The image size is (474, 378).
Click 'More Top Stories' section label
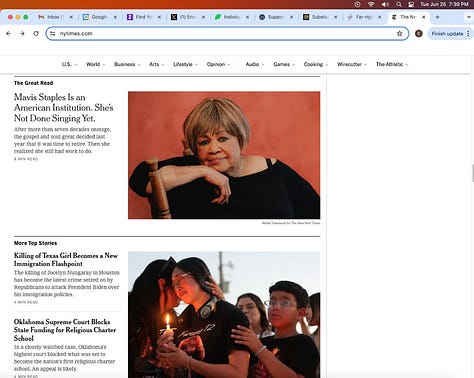[x=35, y=243]
